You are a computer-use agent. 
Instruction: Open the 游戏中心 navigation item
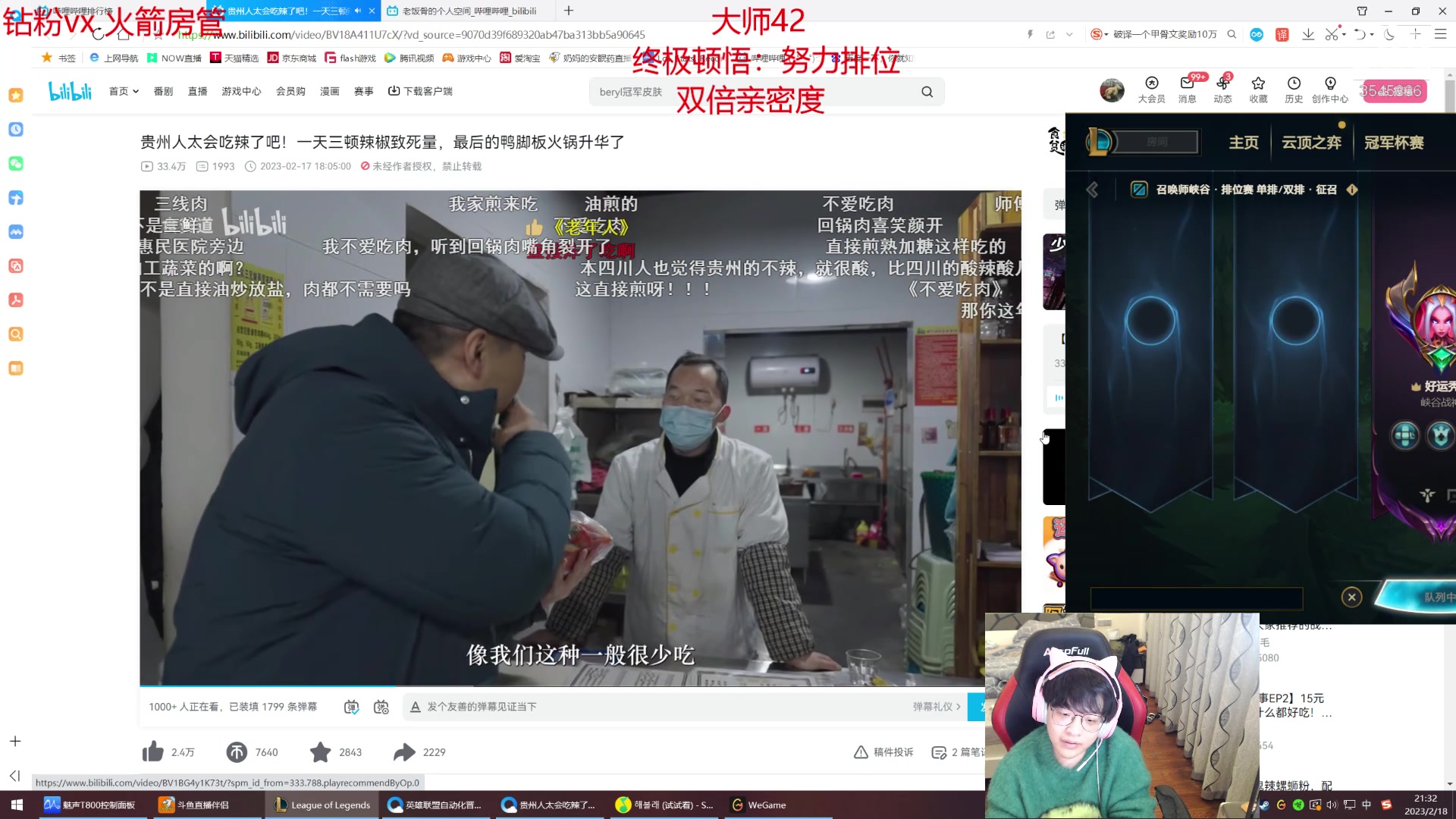pyautogui.click(x=241, y=91)
